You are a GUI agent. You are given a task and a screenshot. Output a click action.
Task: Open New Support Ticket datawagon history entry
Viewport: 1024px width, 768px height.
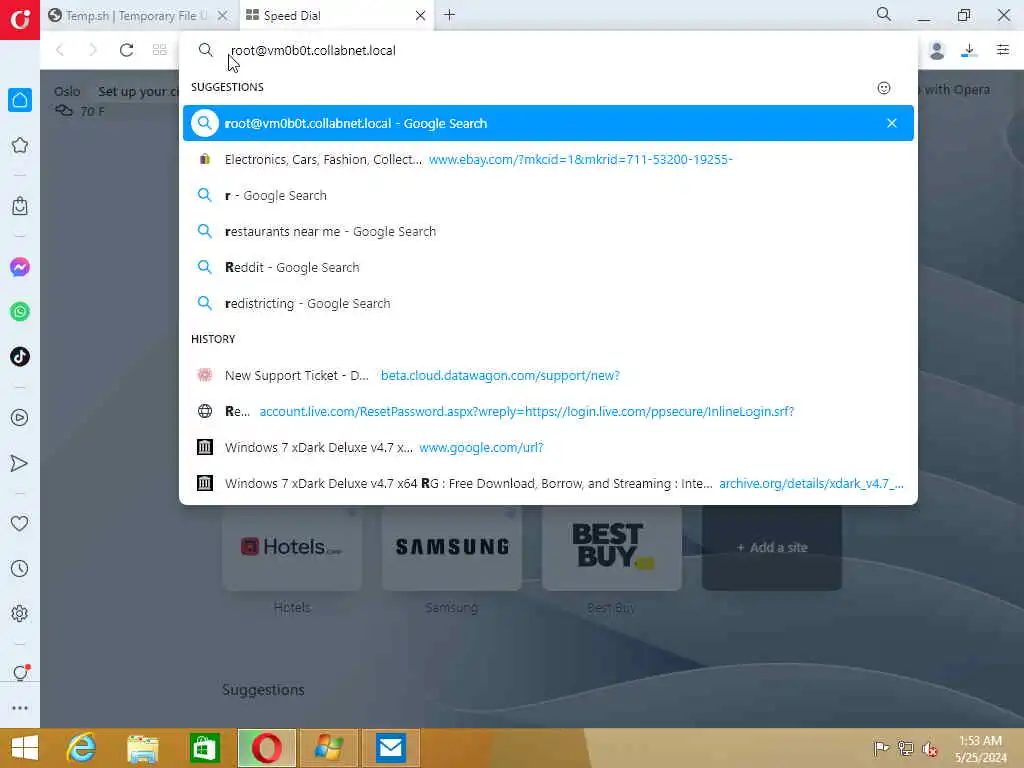pos(548,376)
